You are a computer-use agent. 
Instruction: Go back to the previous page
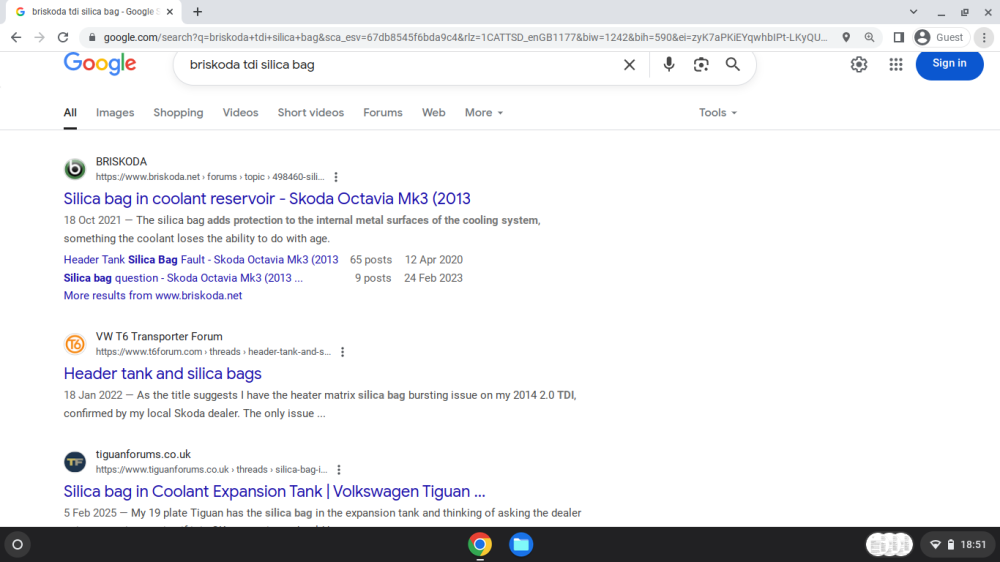[x=16, y=38]
